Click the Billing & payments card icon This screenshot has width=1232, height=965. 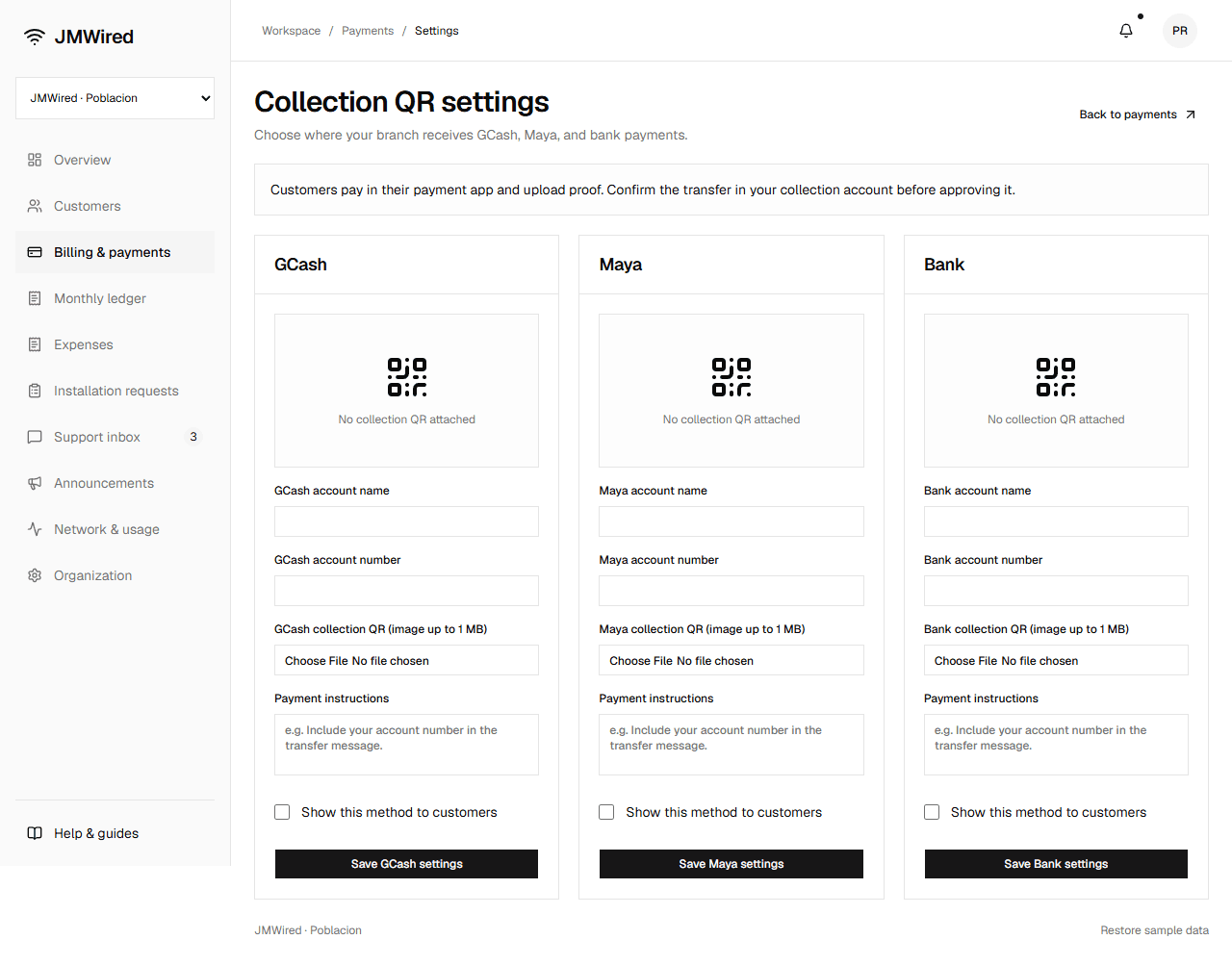[x=35, y=252]
